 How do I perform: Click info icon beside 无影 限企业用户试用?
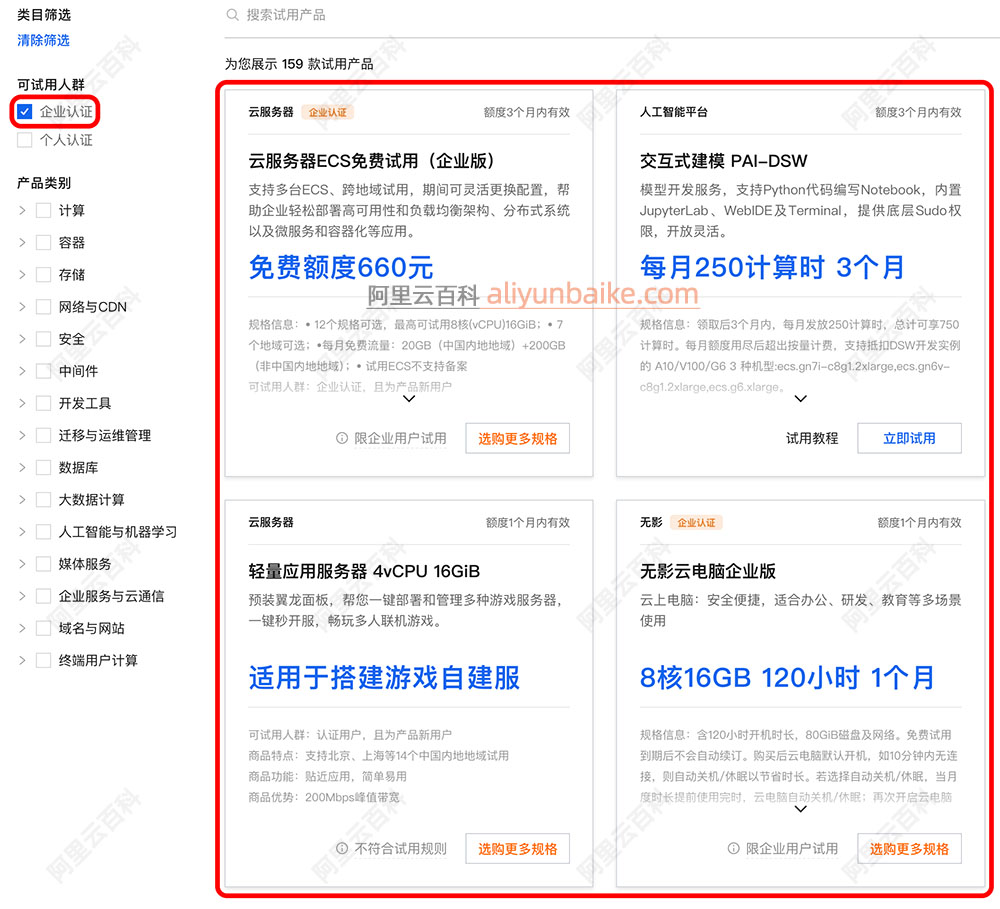733,848
